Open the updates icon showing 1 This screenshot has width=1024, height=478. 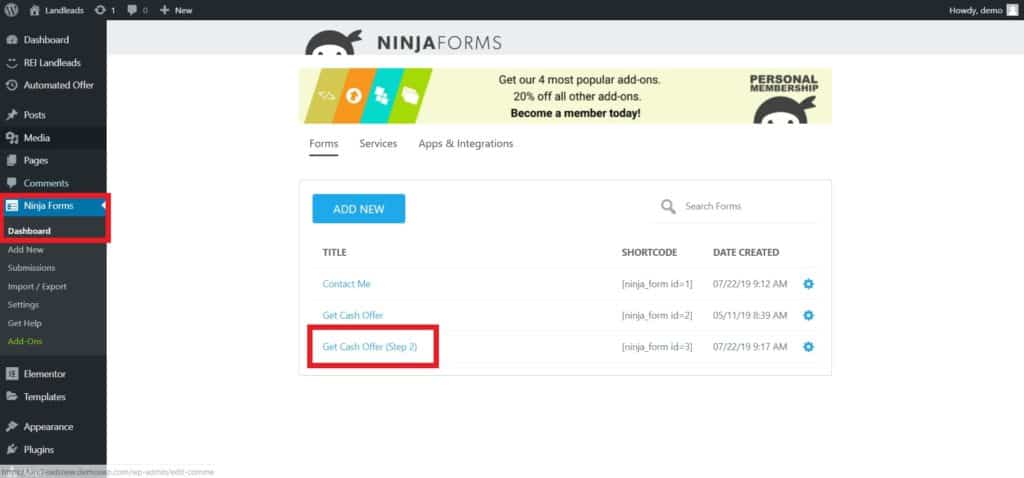point(105,10)
